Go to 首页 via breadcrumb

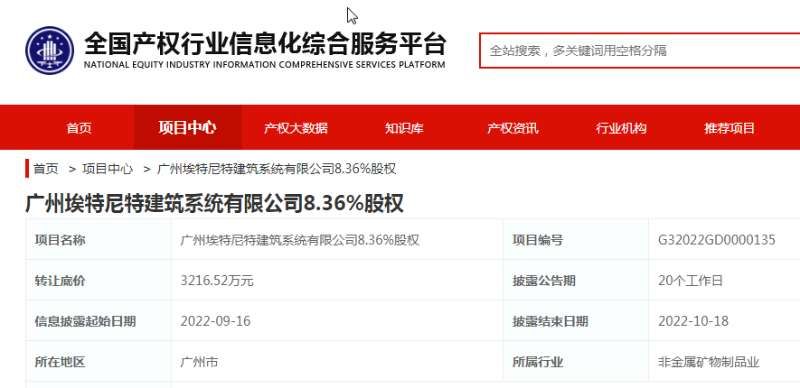point(46,169)
